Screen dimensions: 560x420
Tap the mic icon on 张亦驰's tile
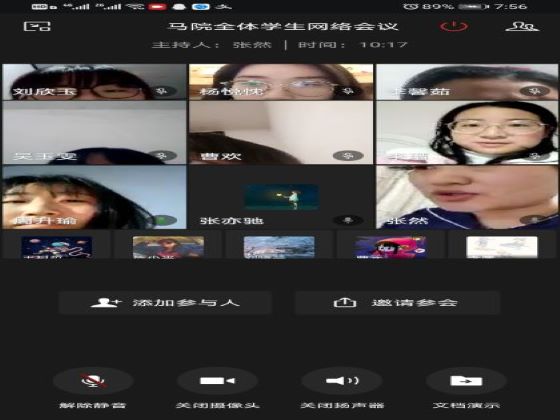click(348, 220)
